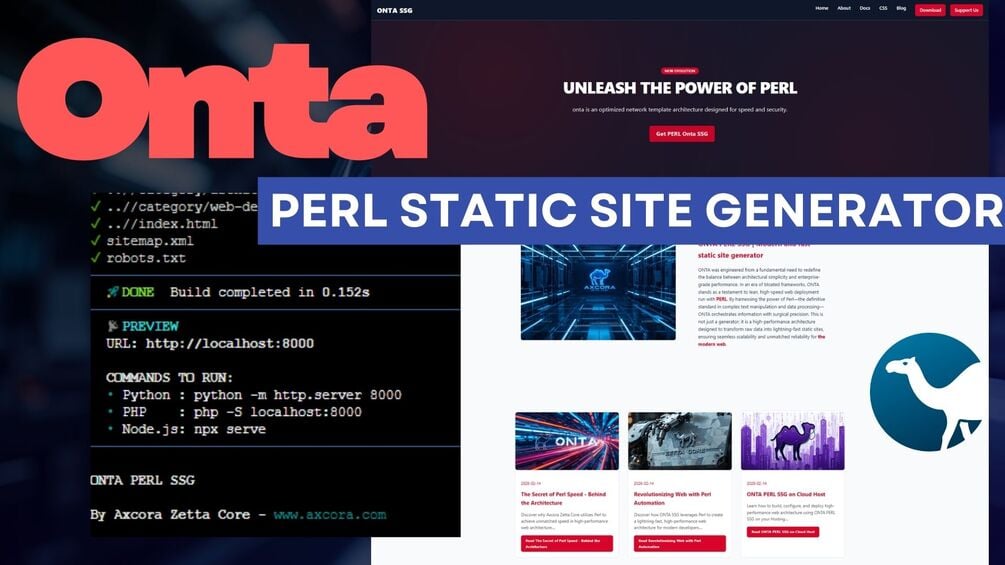Open the Docs nav link
Screen dimensions: 1005x565
coord(865,8)
